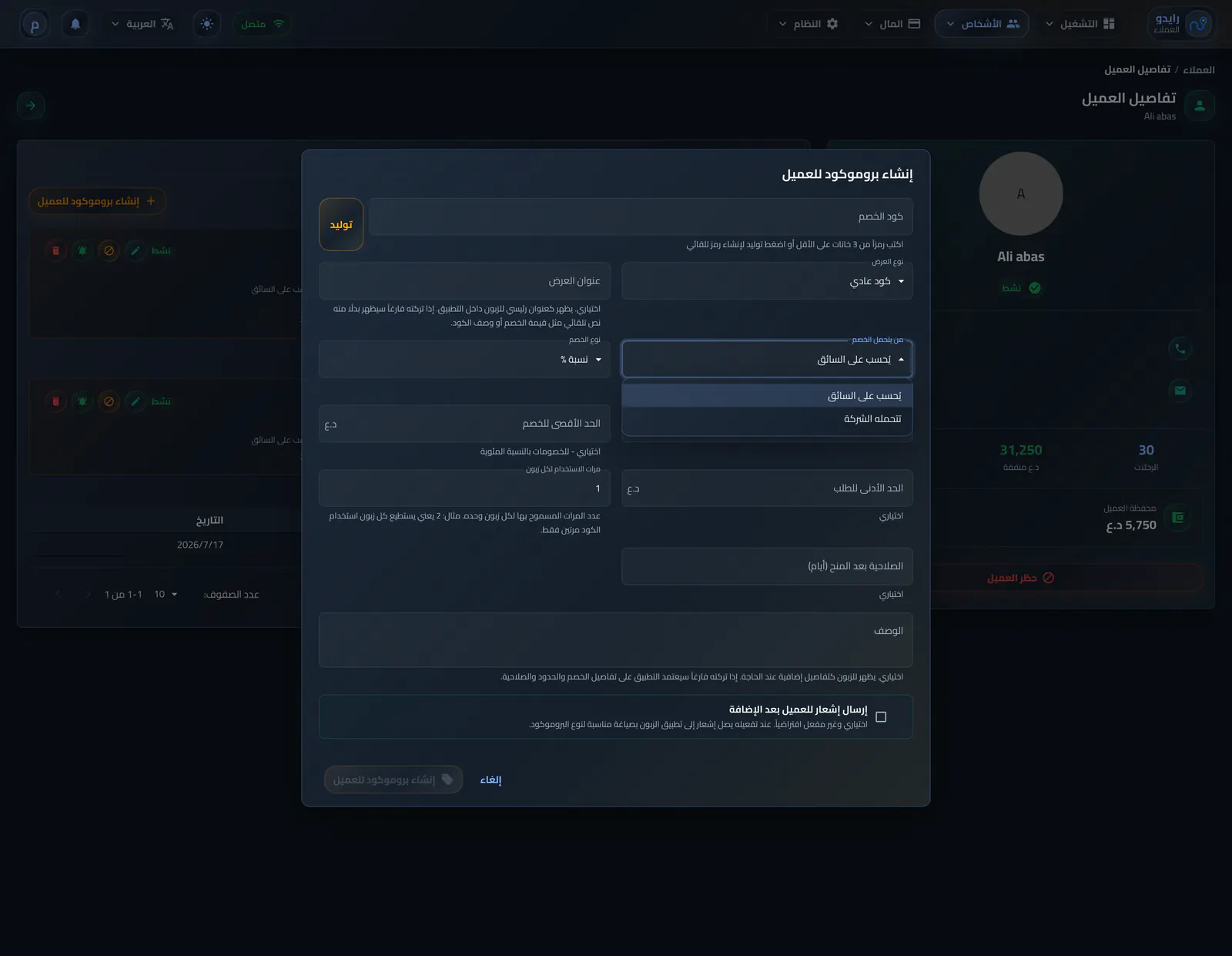Focus the عنوان العرض input field

point(464,281)
